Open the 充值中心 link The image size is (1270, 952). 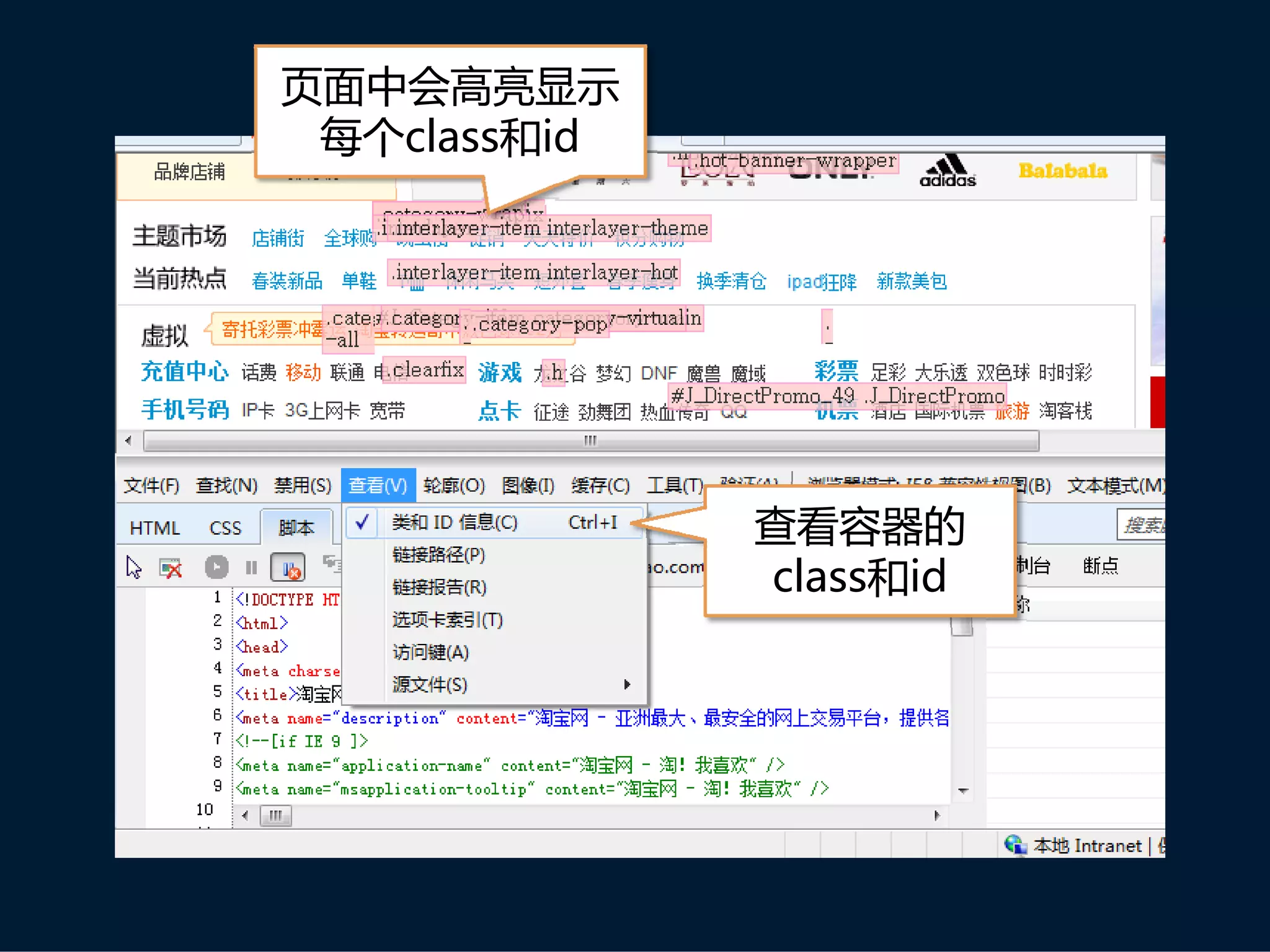185,371
